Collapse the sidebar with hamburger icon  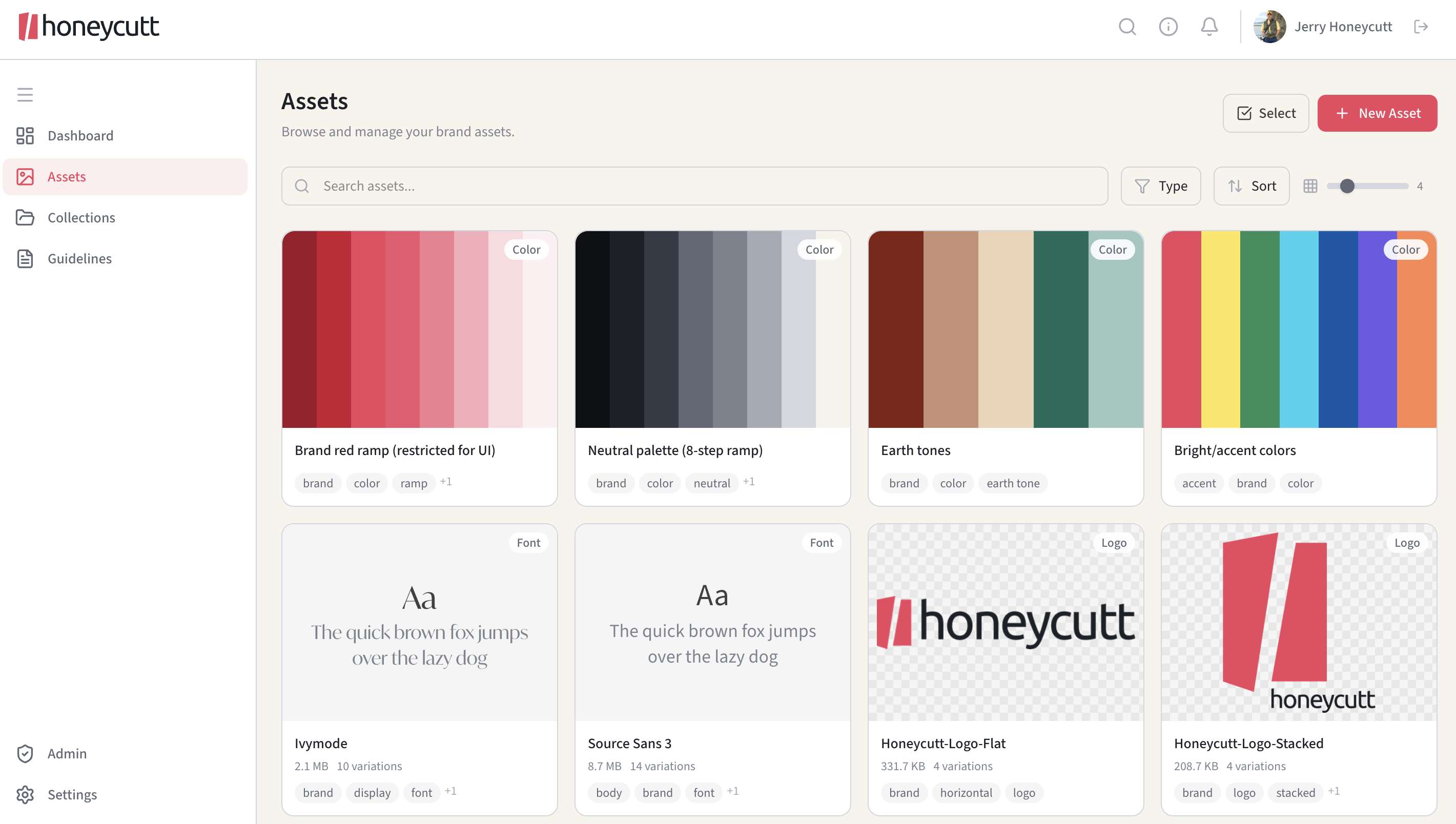(25, 94)
